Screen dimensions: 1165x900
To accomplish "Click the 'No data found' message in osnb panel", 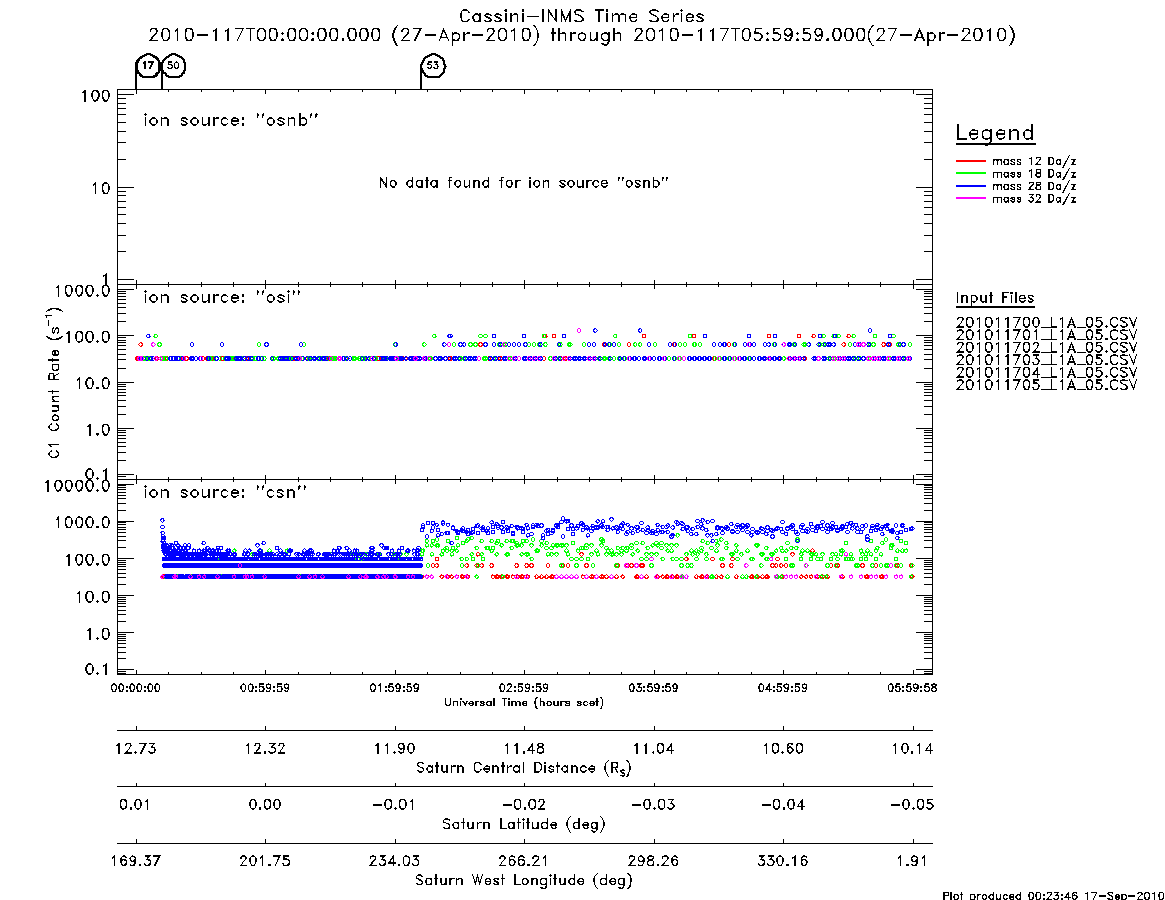I will click(524, 183).
